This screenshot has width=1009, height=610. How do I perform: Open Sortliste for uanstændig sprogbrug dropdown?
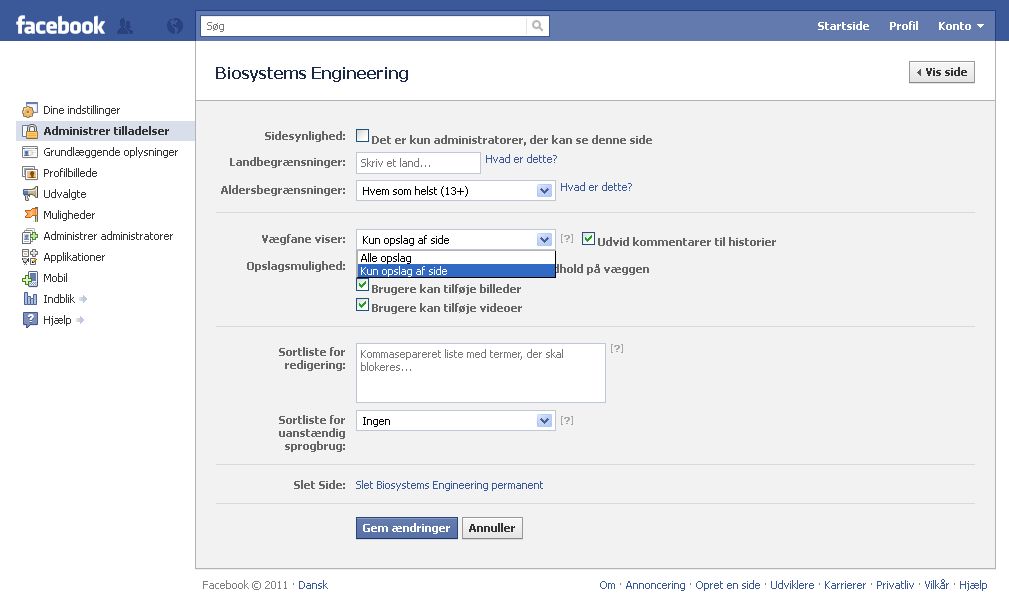click(456, 421)
